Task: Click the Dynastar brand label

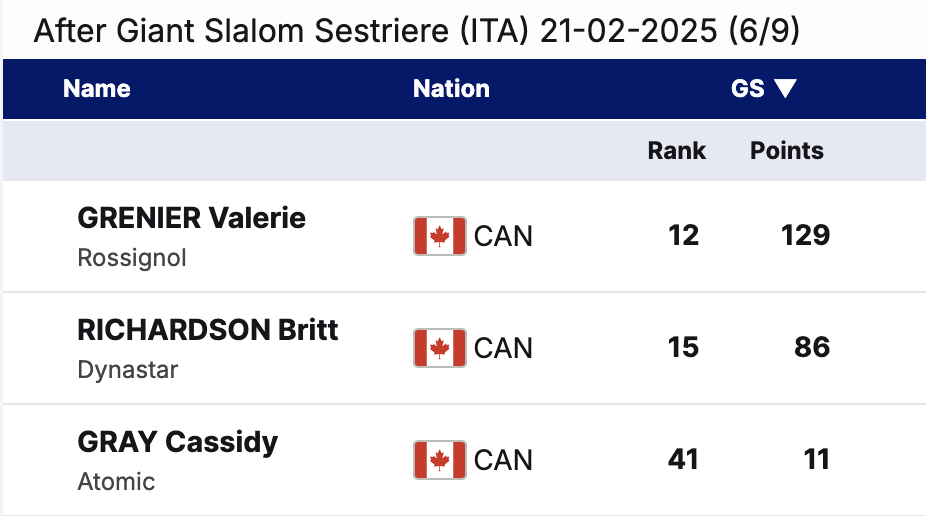Action: pos(128,370)
